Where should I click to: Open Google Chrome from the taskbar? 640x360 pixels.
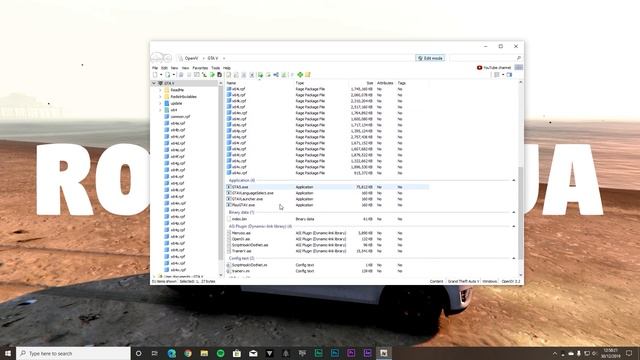click(188, 353)
